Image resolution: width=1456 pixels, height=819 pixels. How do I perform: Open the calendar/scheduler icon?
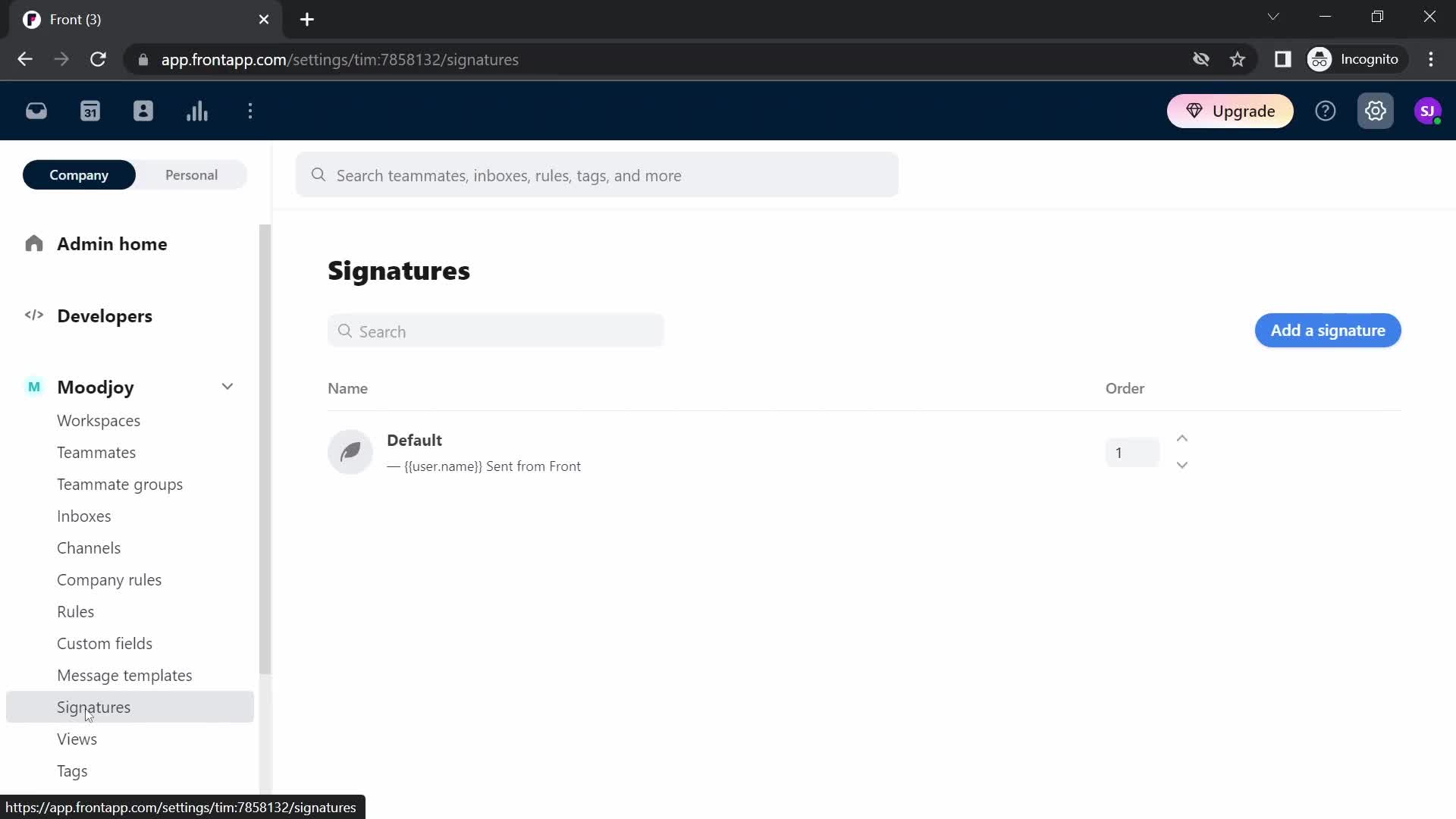click(90, 111)
